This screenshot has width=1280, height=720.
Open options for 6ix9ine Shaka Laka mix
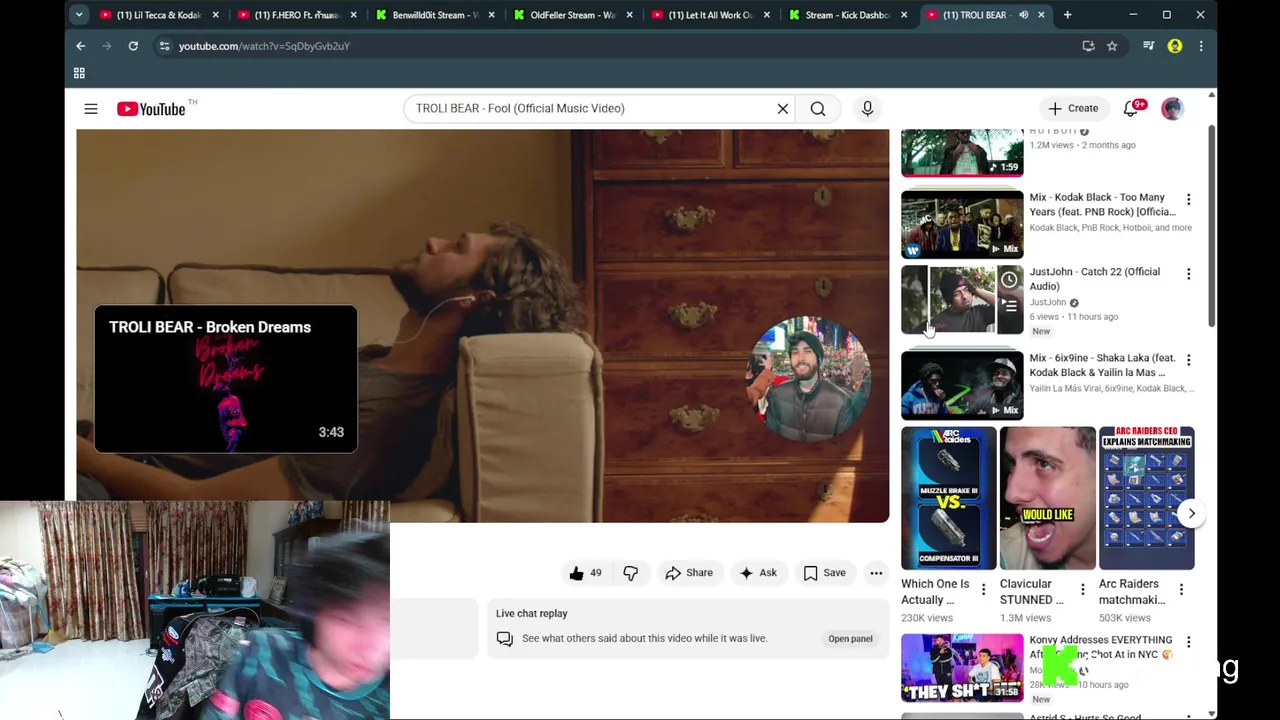tap(1188, 360)
